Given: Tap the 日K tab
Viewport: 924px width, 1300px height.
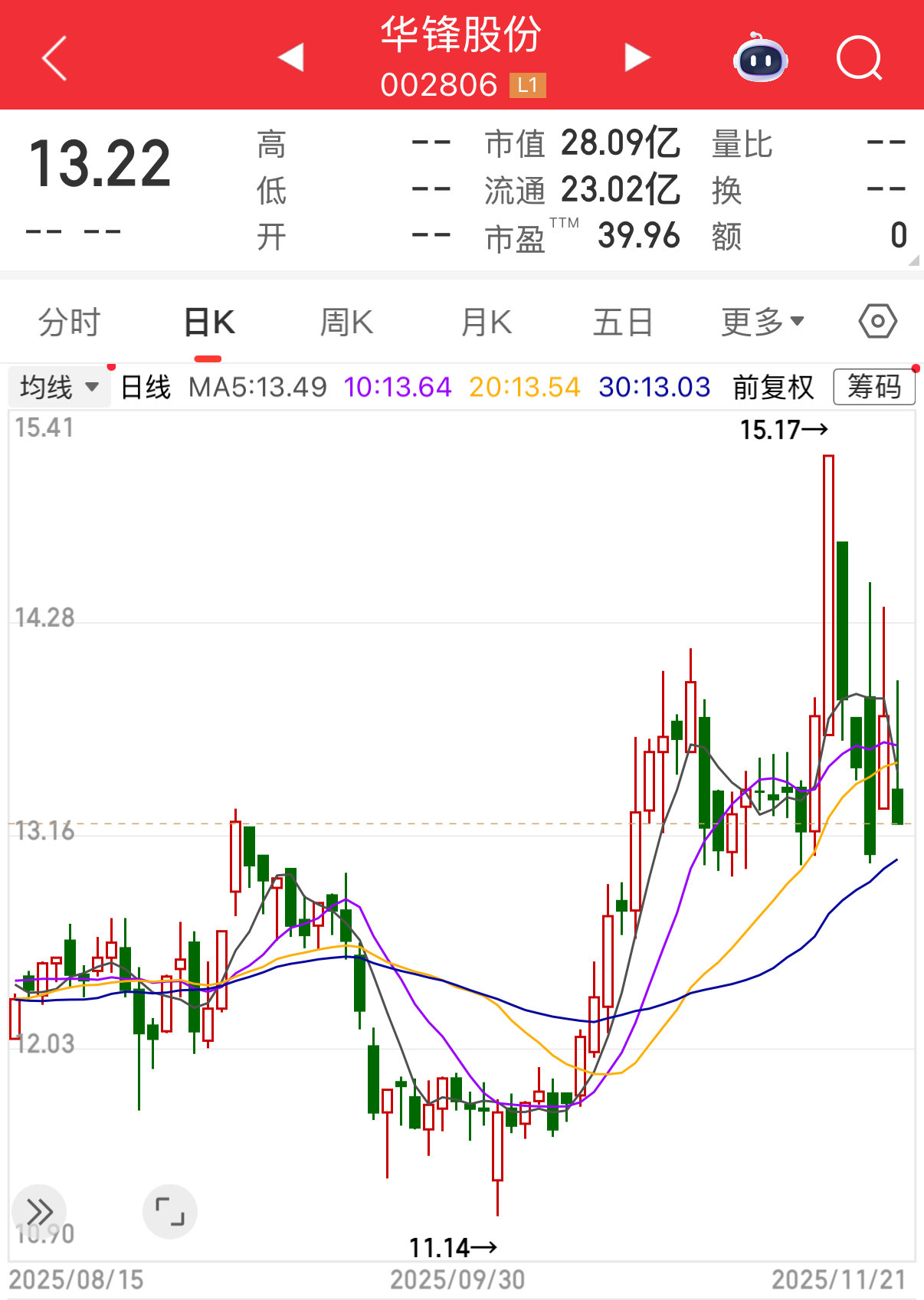Looking at the screenshot, I should point(209,323).
